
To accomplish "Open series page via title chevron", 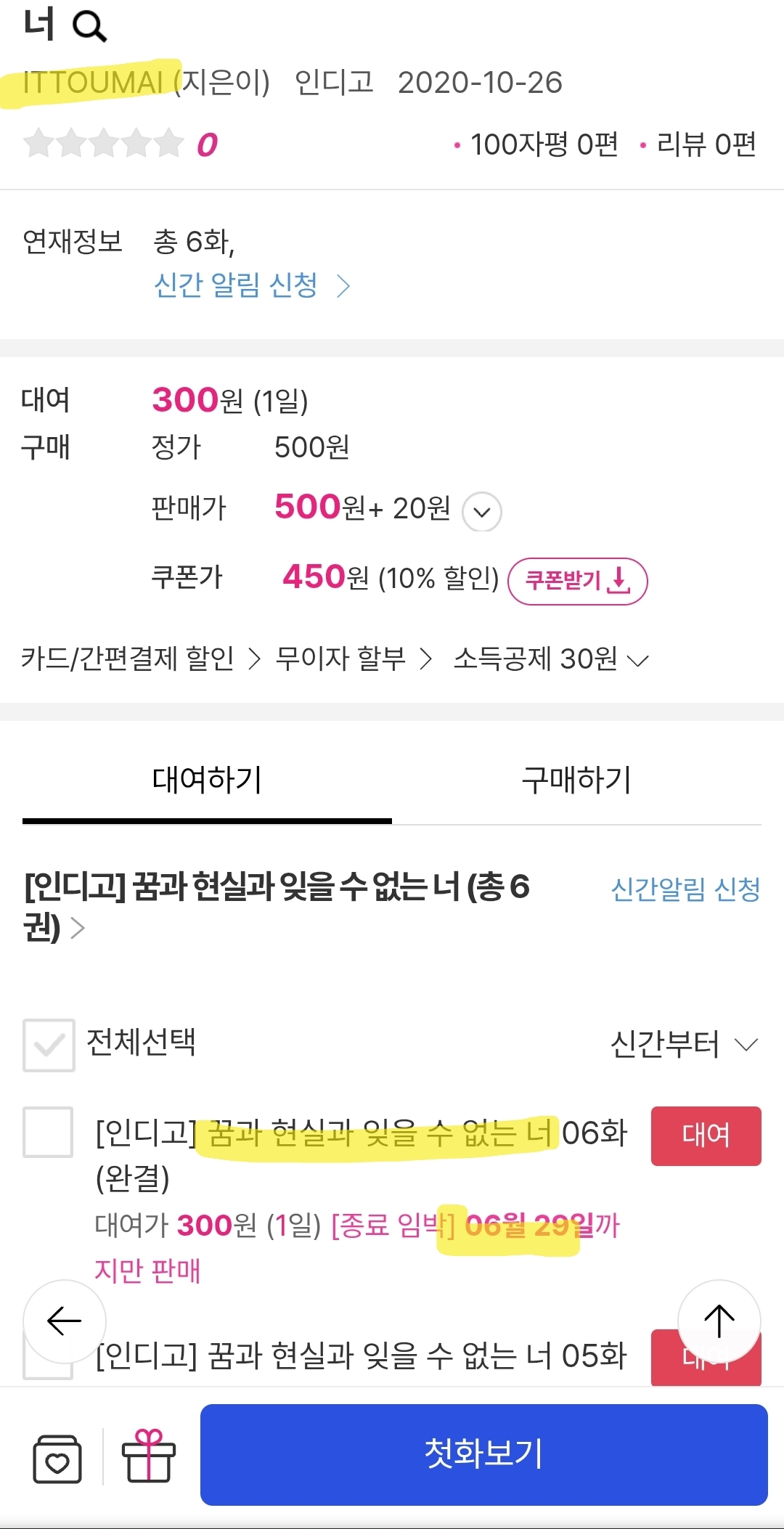I will [x=77, y=928].
